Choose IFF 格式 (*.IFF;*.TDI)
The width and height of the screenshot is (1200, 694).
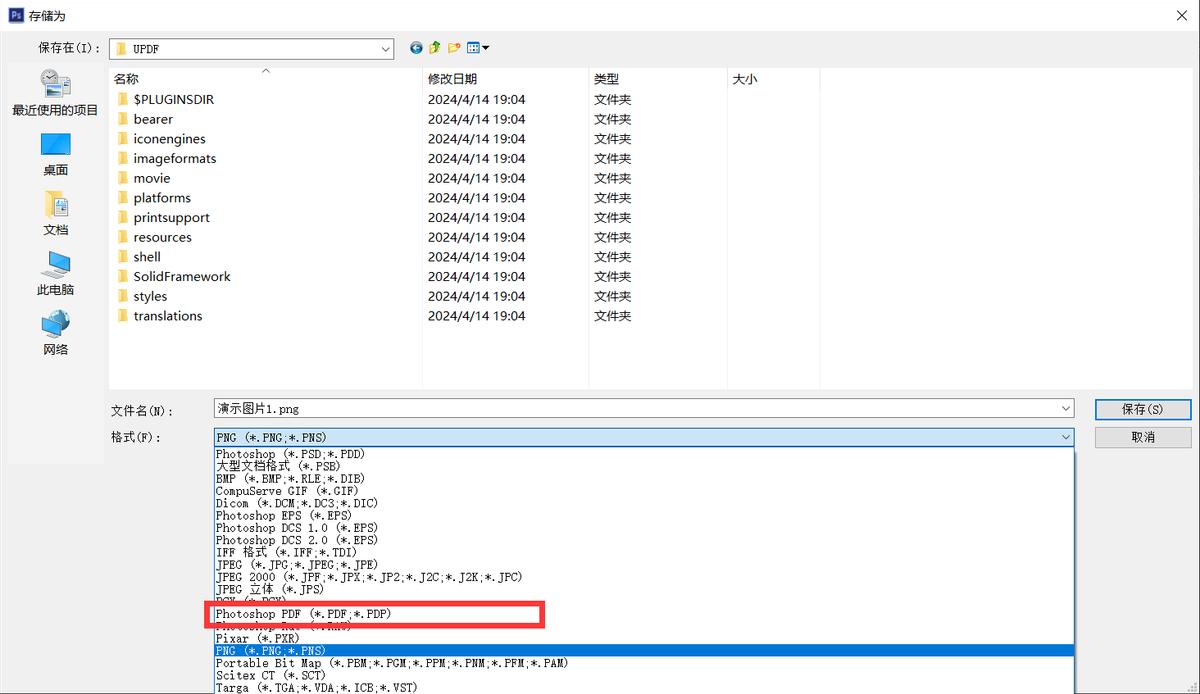coord(644,552)
